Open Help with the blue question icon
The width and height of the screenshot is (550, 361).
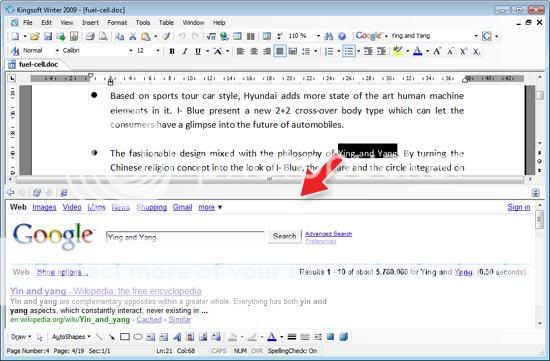342,36
